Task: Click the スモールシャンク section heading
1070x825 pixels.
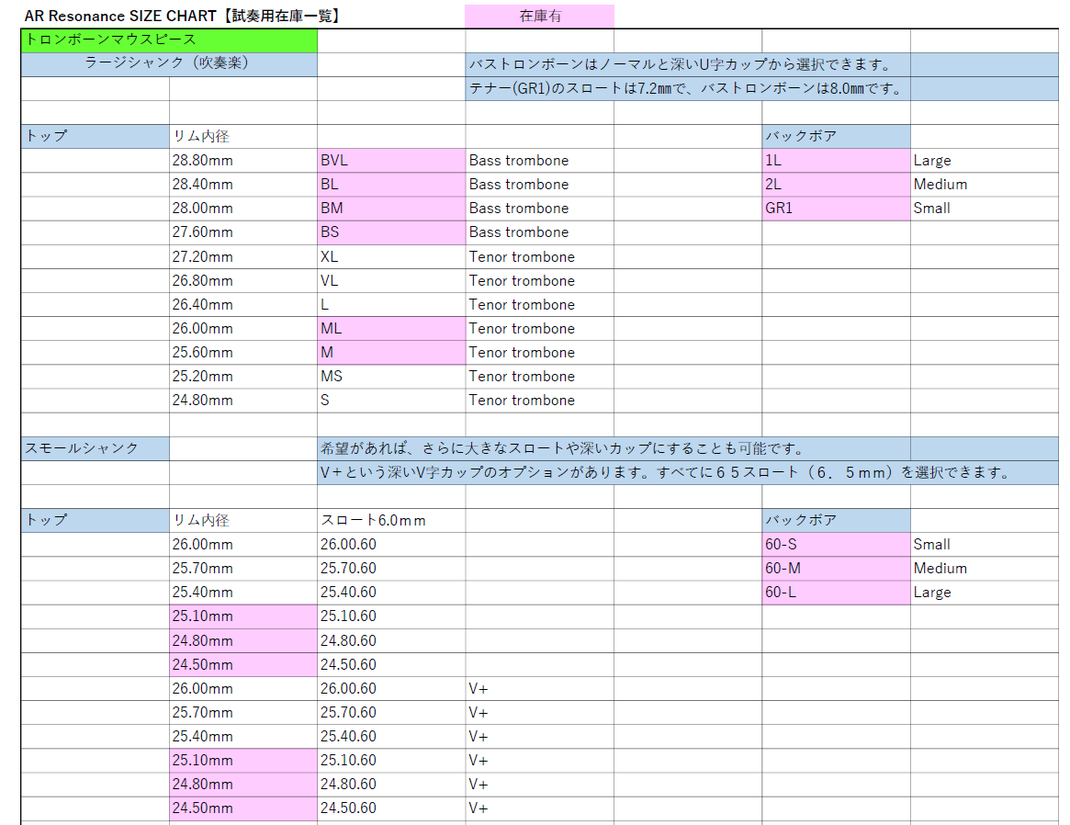Action: tap(96, 448)
